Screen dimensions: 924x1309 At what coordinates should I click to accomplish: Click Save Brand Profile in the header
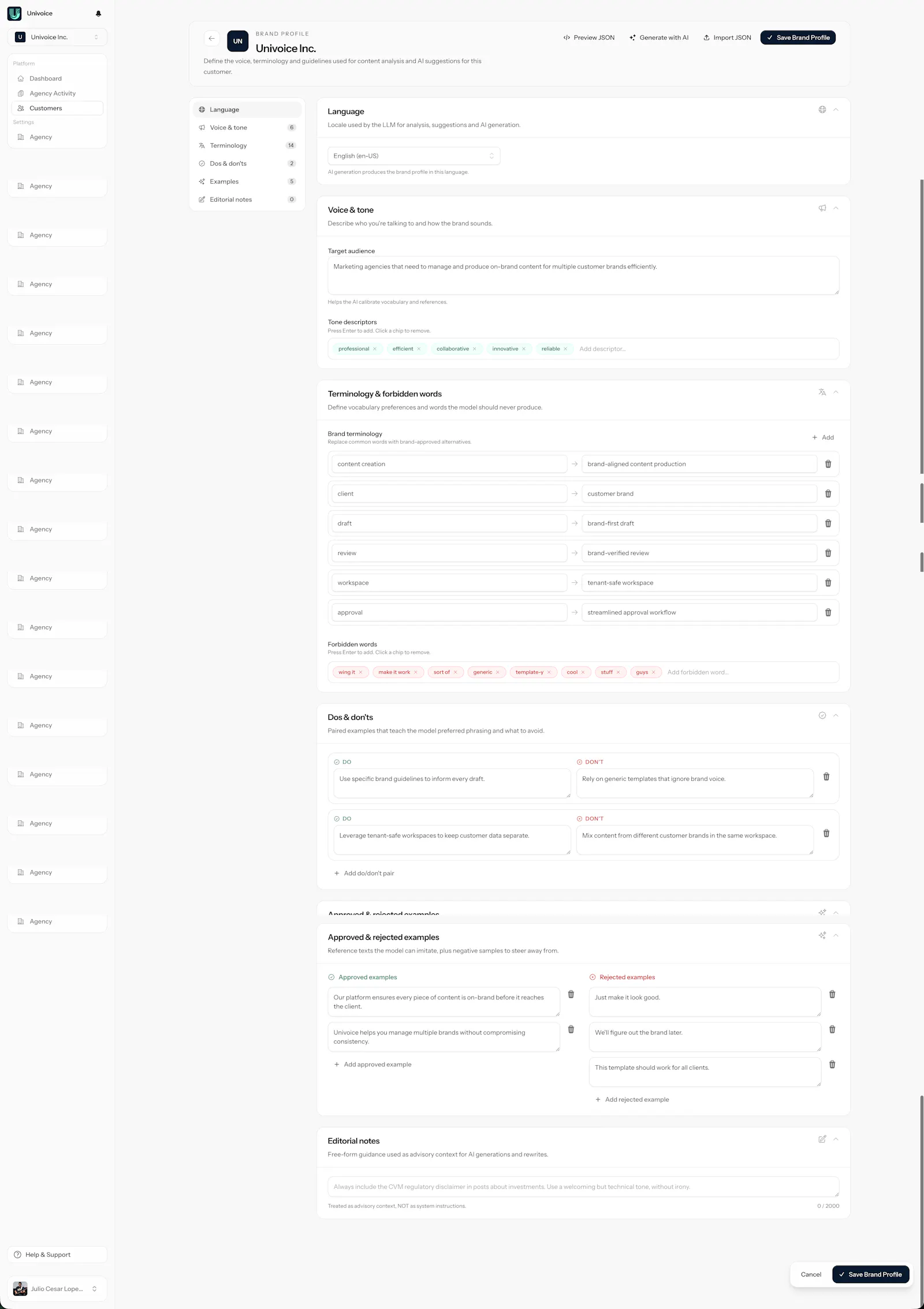tap(798, 38)
